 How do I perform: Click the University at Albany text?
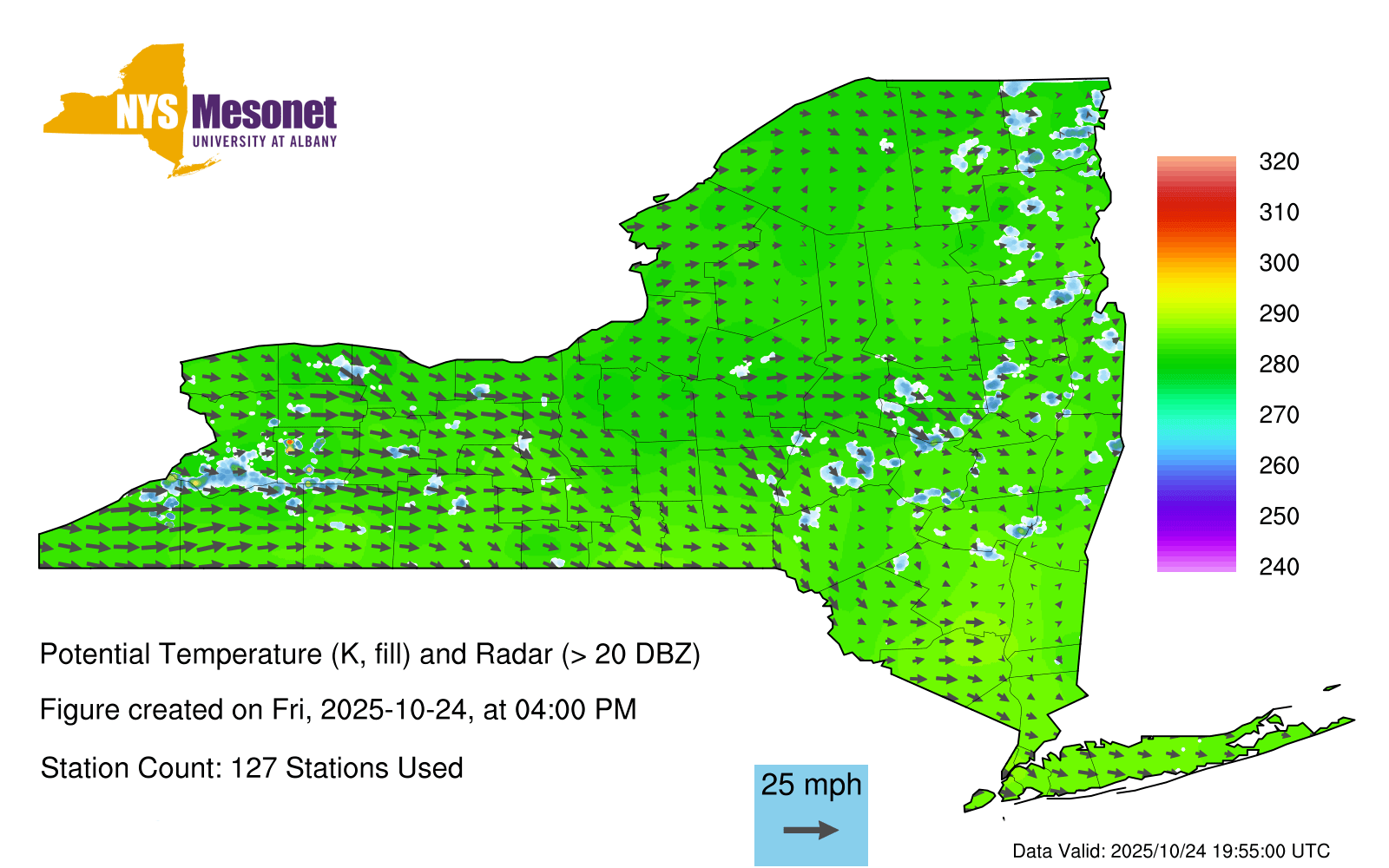point(264,141)
